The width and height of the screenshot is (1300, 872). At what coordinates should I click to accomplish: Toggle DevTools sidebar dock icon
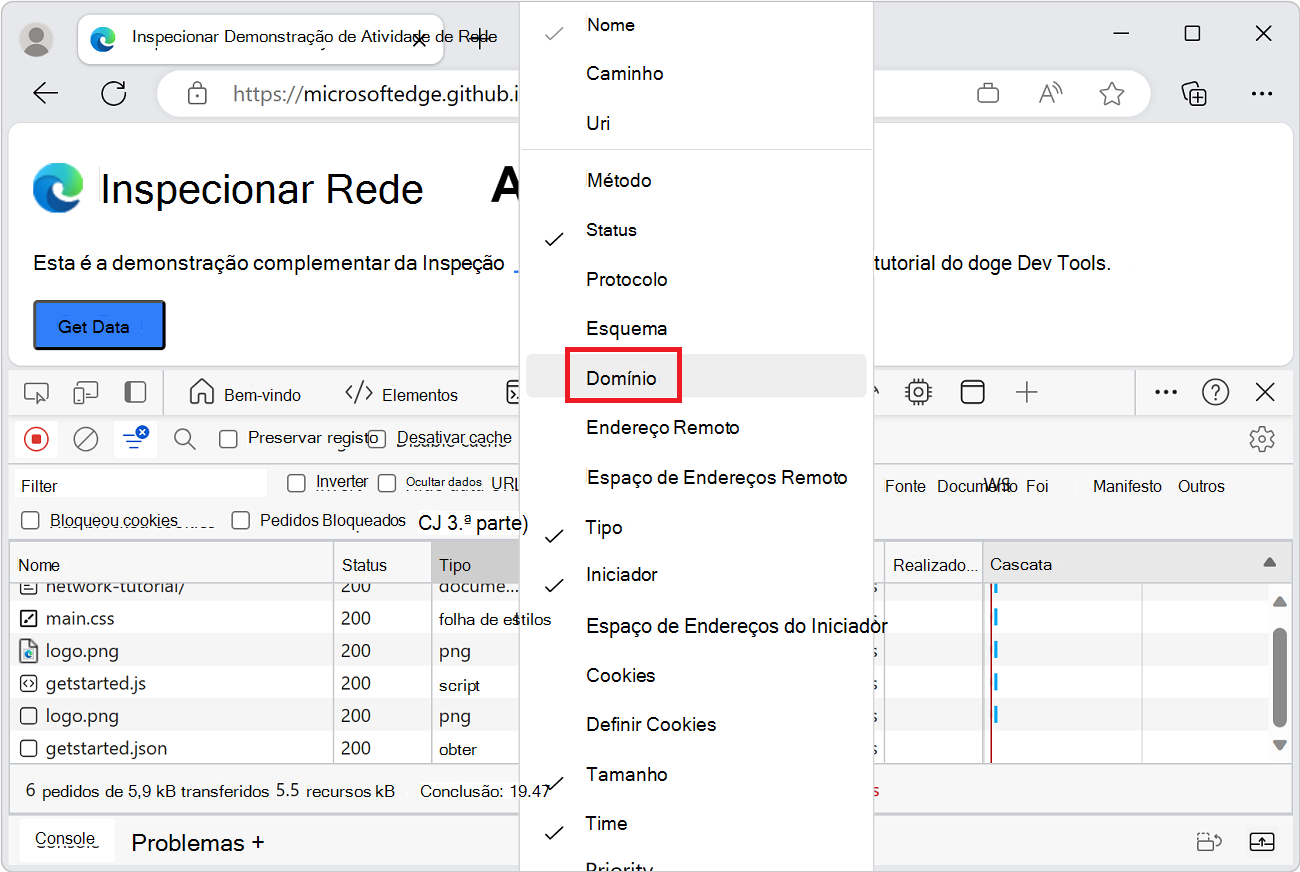tap(135, 392)
